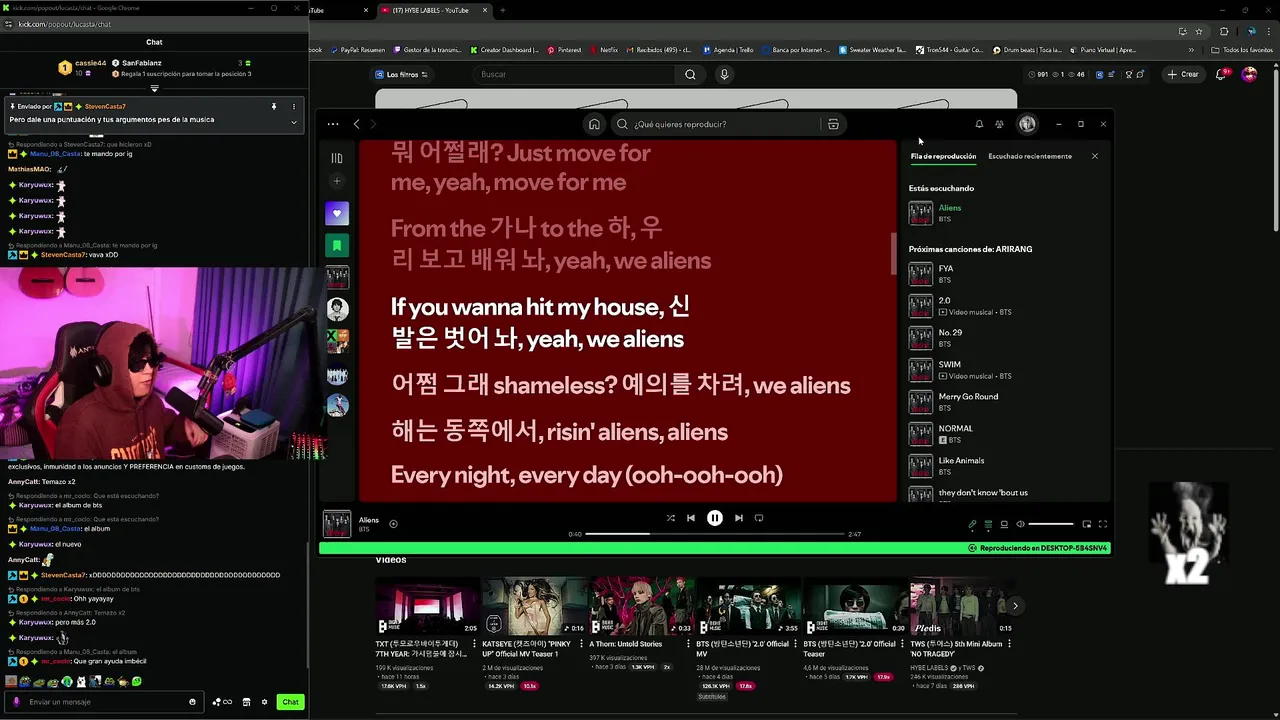Switch to 'Fila de reproducción' tab
This screenshot has width=1280, height=720.
pos(943,156)
